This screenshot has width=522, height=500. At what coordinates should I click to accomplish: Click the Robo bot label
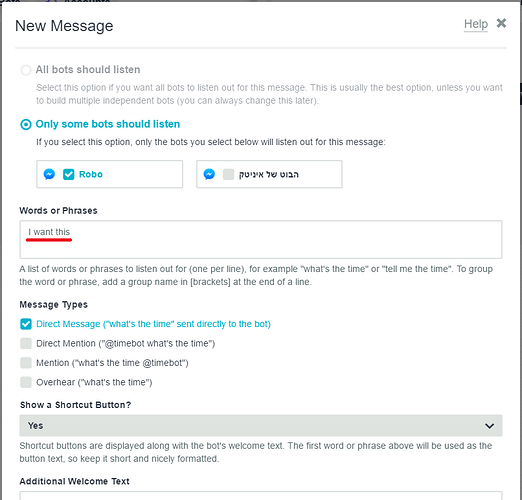coord(91,174)
